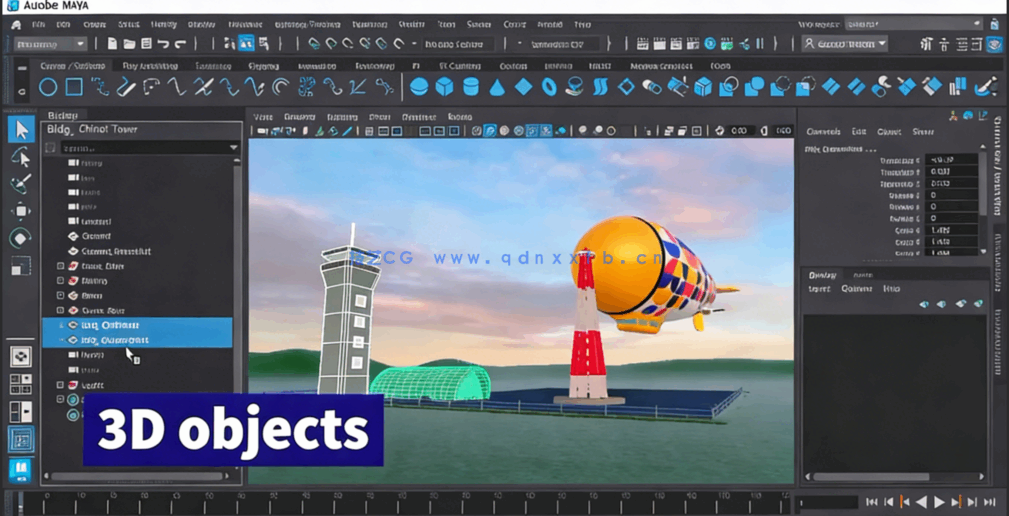
Task: Open the outliner search filter dropdown arrow
Action: tap(234, 147)
